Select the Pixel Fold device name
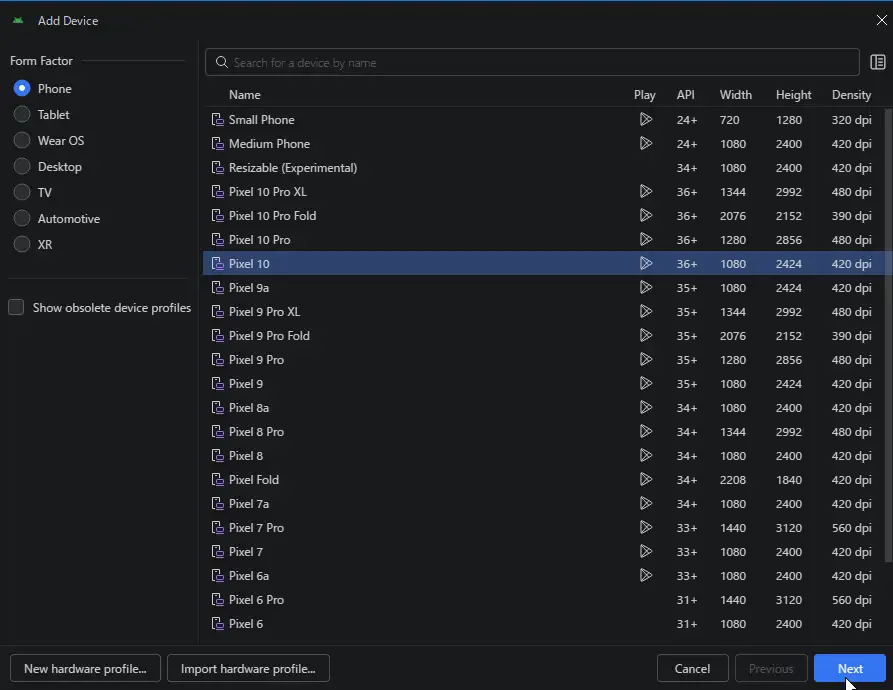Image resolution: width=893 pixels, height=690 pixels. pos(254,479)
